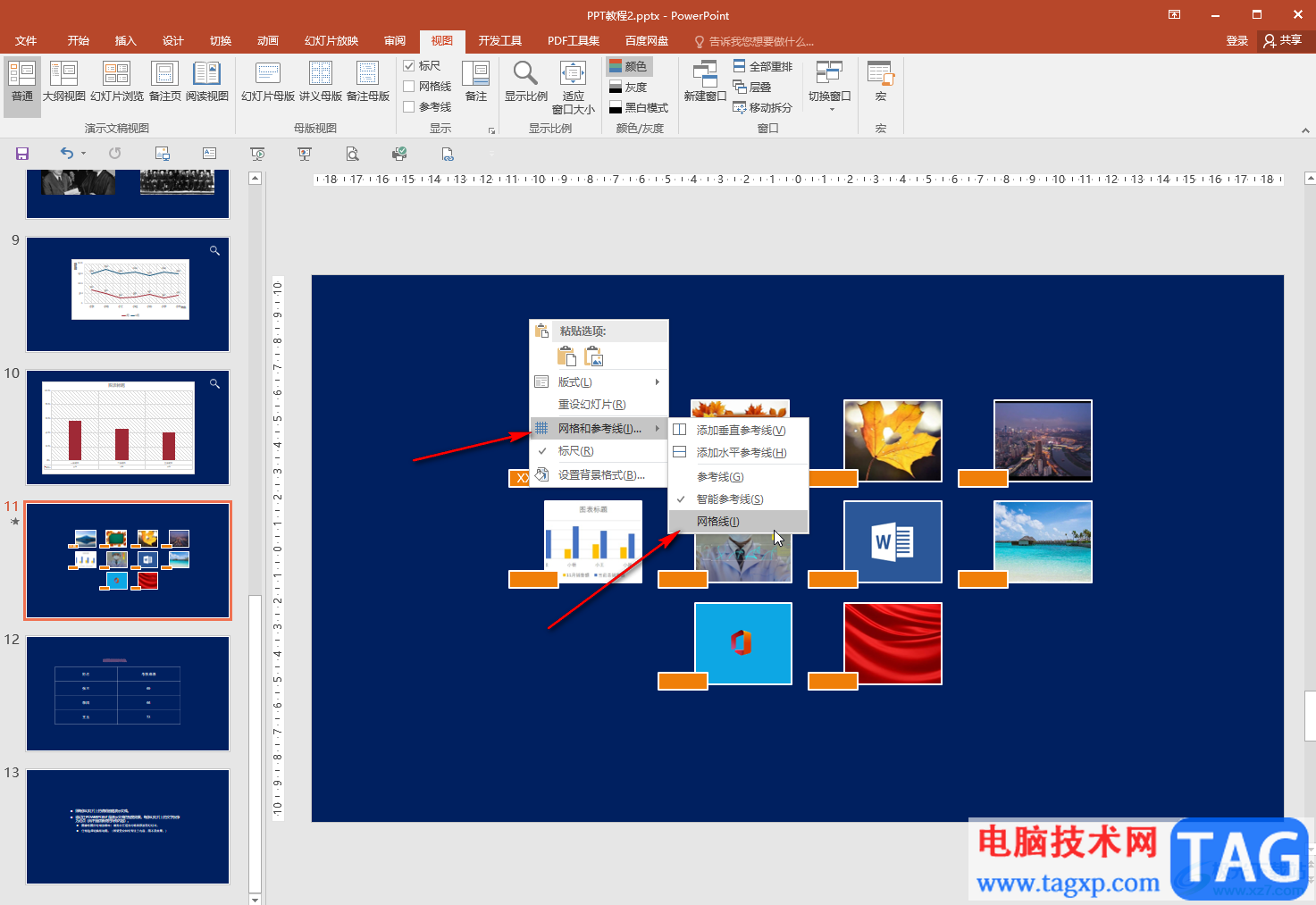The width and height of the screenshot is (1316, 905).
Task: Fit slide to window (适应窗口大小)
Action: [573, 88]
